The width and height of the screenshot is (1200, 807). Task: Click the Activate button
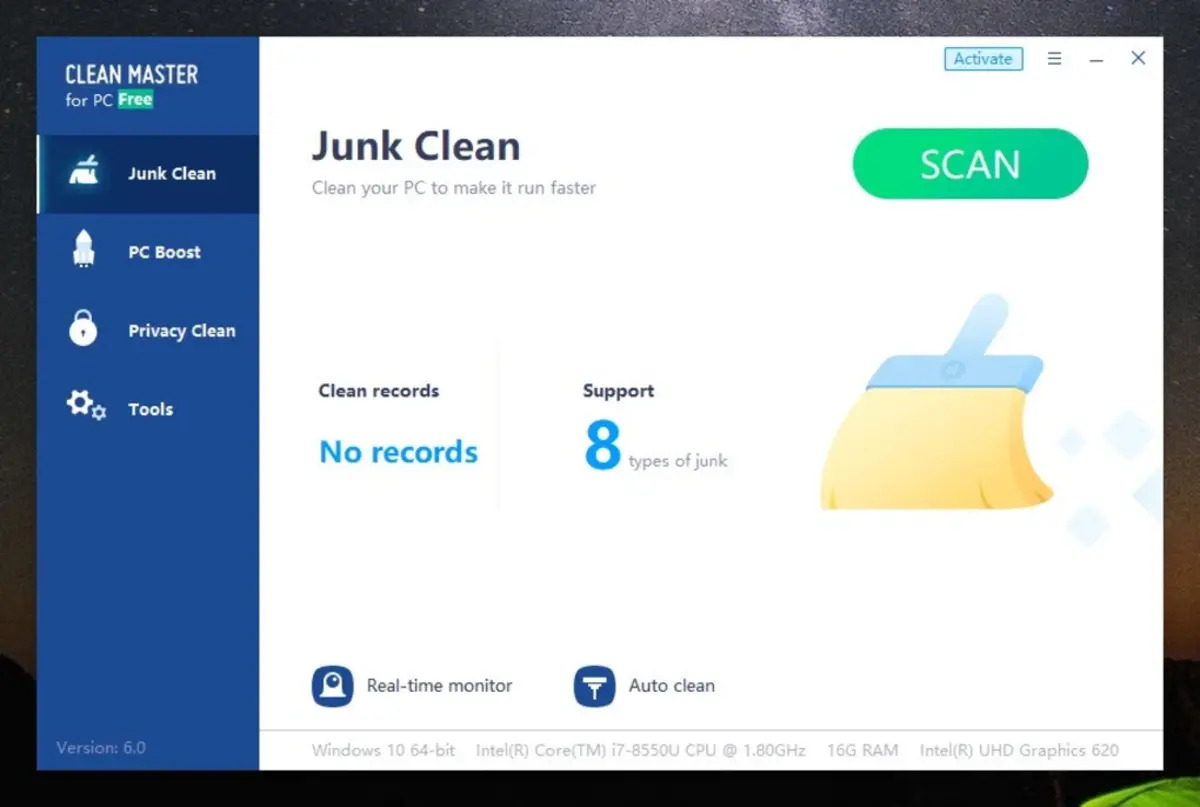tap(983, 58)
